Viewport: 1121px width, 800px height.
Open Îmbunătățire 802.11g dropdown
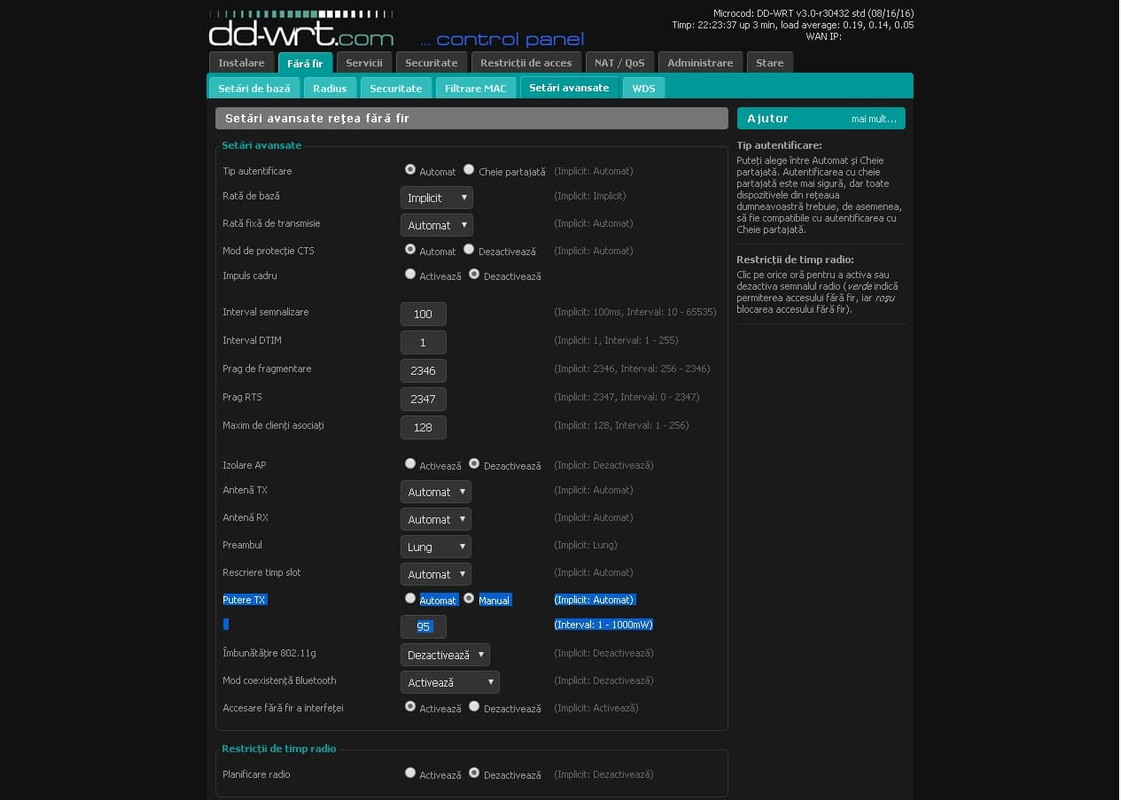point(445,655)
